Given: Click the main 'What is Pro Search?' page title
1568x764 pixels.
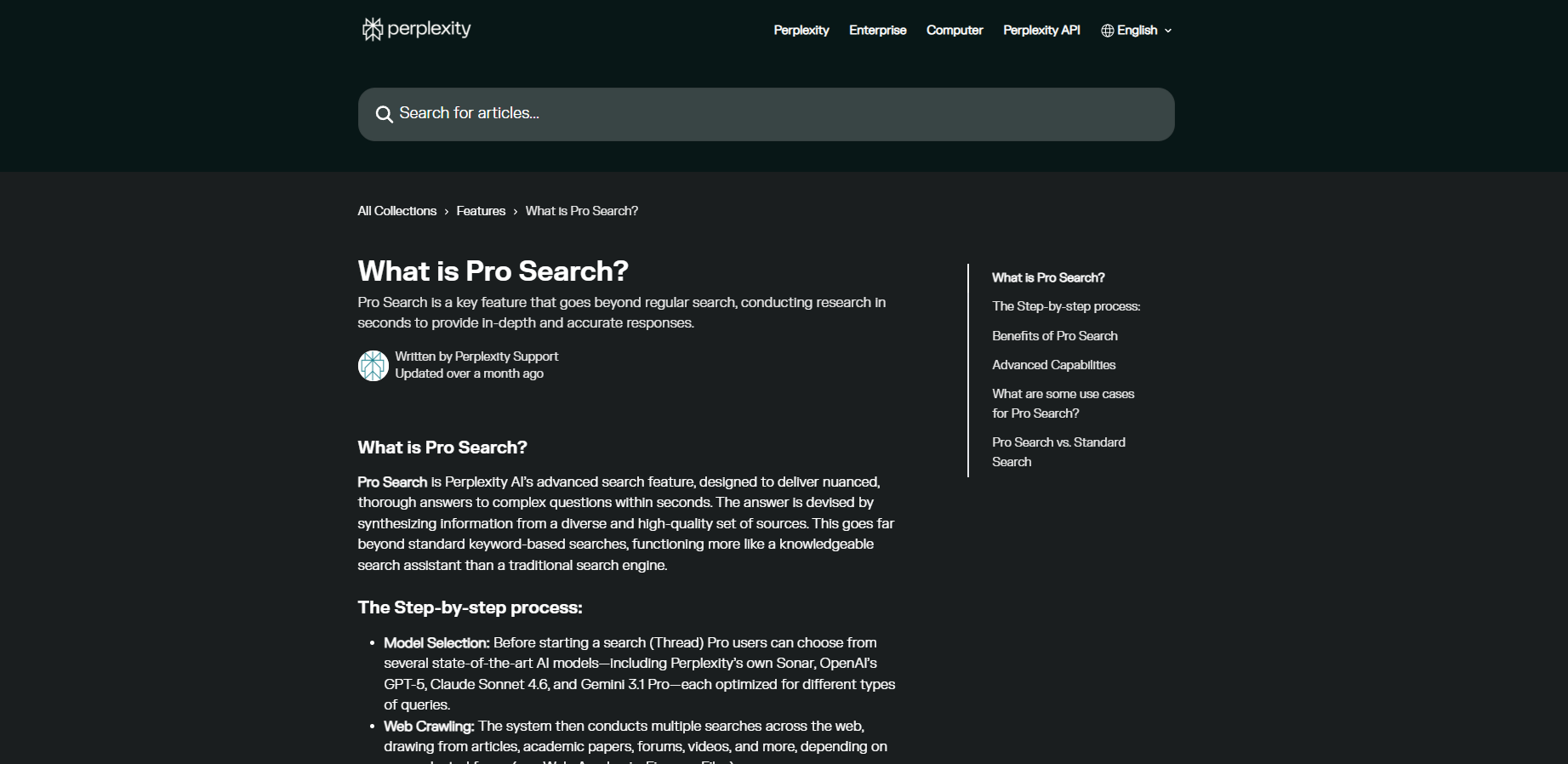Looking at the screenshot, I should [x=493, y=271].
